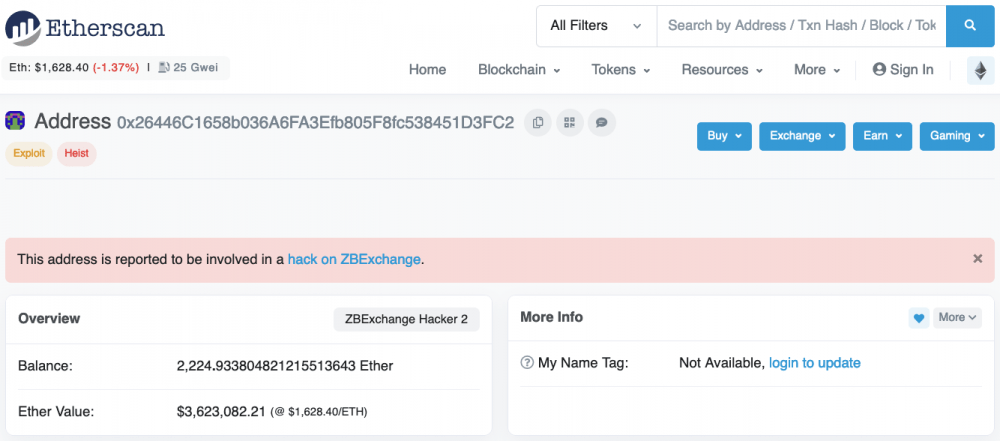Click the address blockie identicon

point(15,121)
